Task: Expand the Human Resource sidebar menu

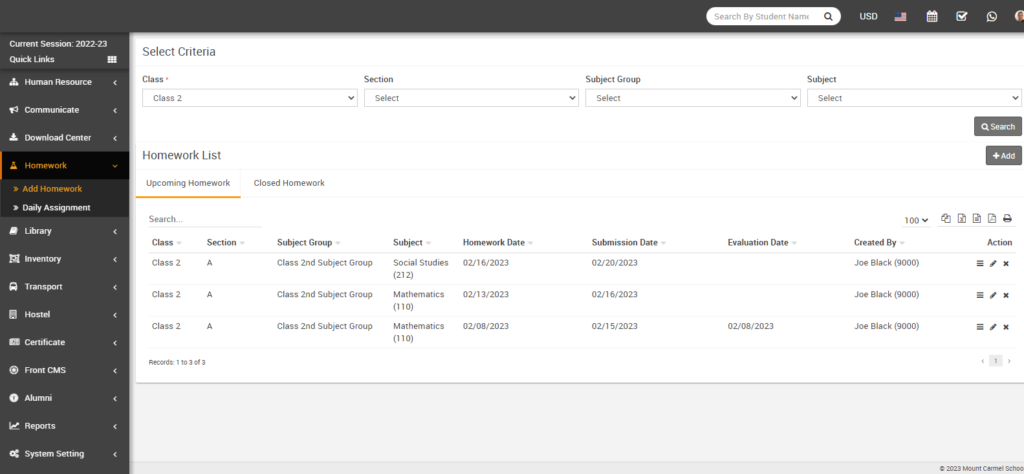Action: (x=65, y=82)
